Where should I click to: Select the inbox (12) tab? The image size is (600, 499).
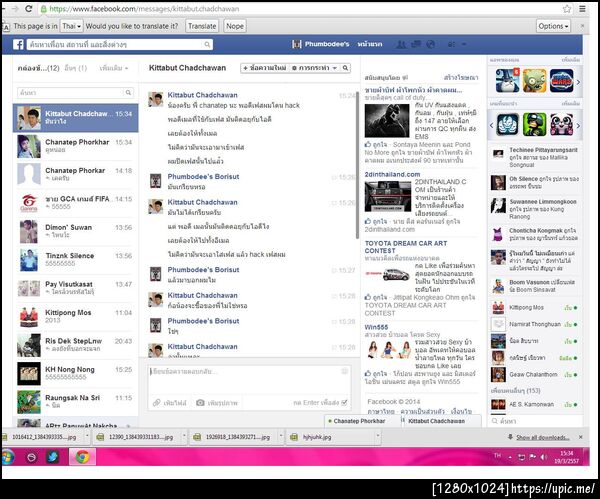(38, 68)
